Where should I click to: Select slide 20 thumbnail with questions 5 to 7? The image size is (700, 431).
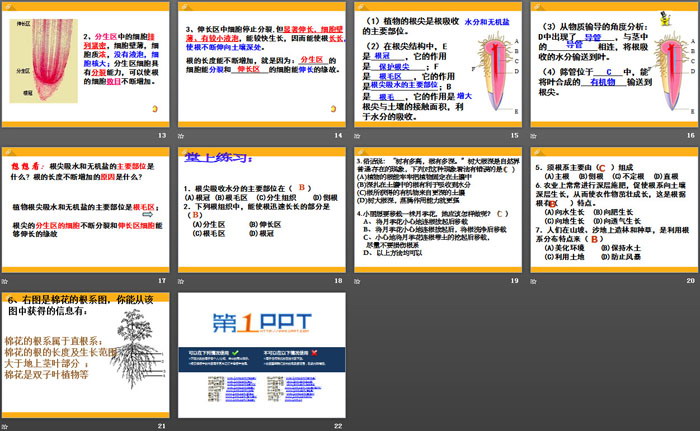614,210
